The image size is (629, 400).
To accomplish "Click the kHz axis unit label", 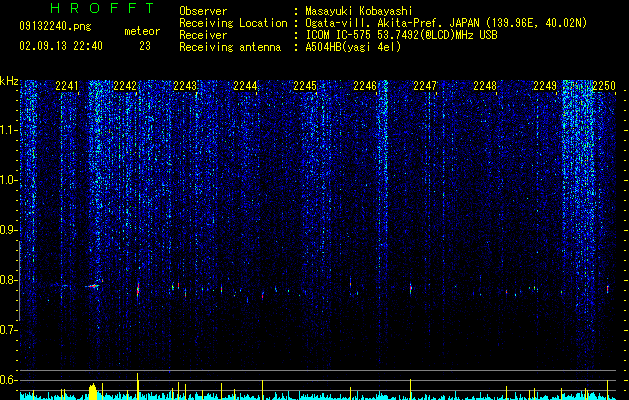I will click(x=9, y=81).
